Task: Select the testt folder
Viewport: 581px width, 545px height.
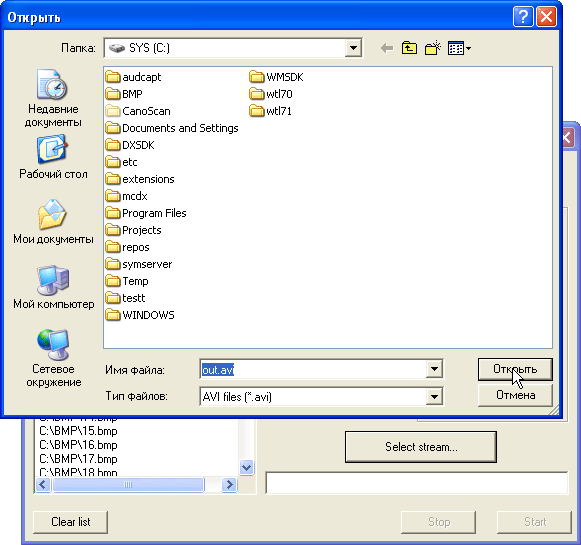Action: (125, 299)
